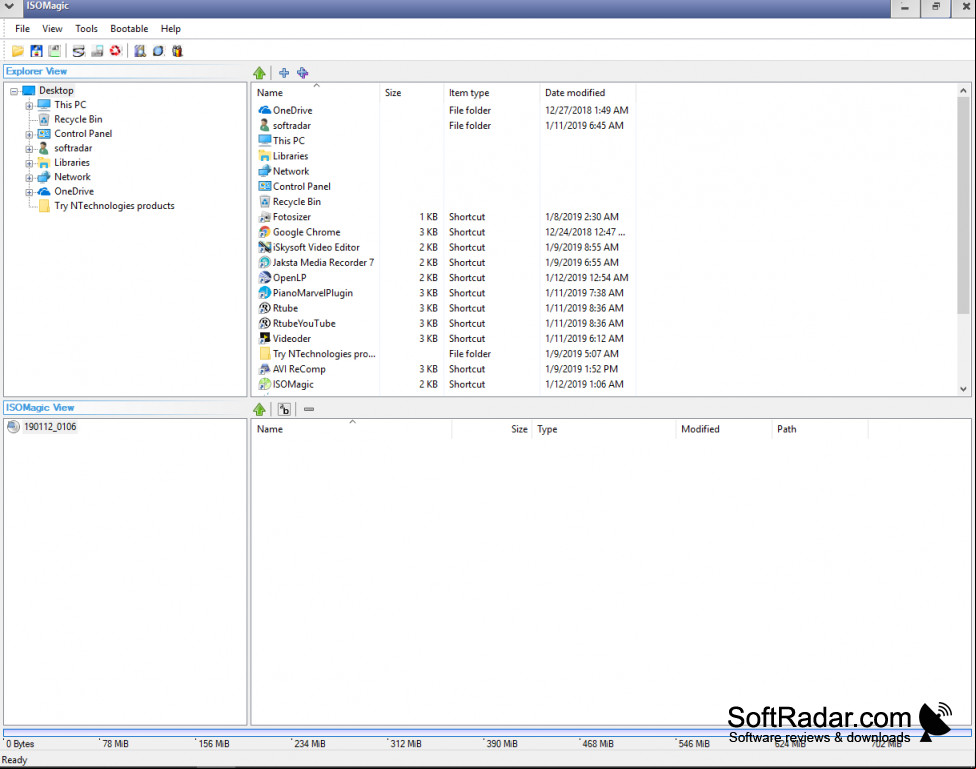Click the colorful books toolbar icon
The height and width of the screenshot is (769, 976).
[177, 51]
